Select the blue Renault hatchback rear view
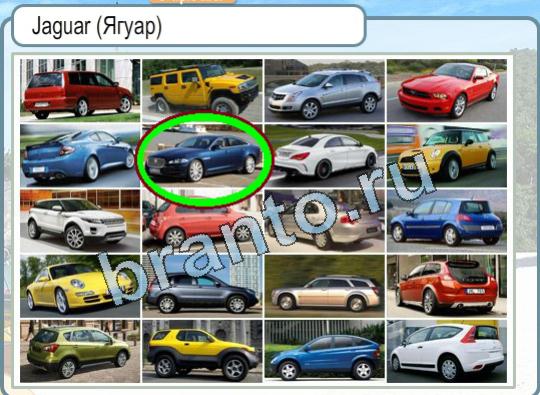The height and width of the screenshot is (395, 540). click(447, 221)
